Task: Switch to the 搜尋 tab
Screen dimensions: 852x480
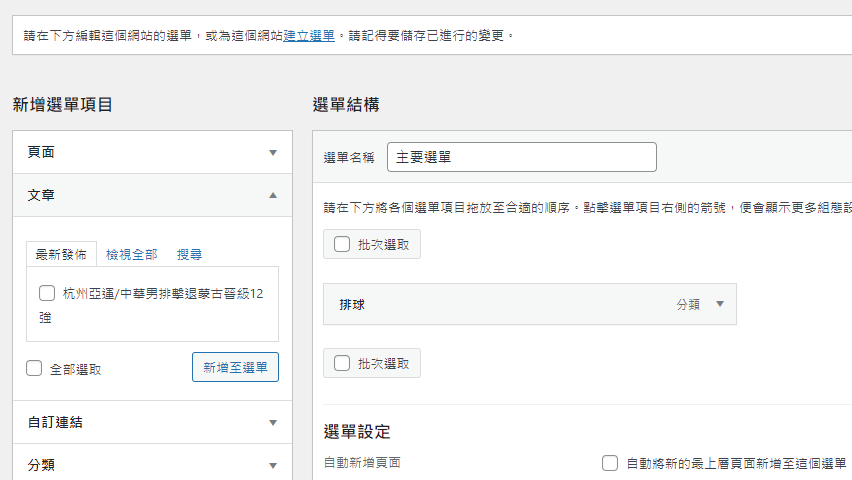Action: [x=189, y=254]
